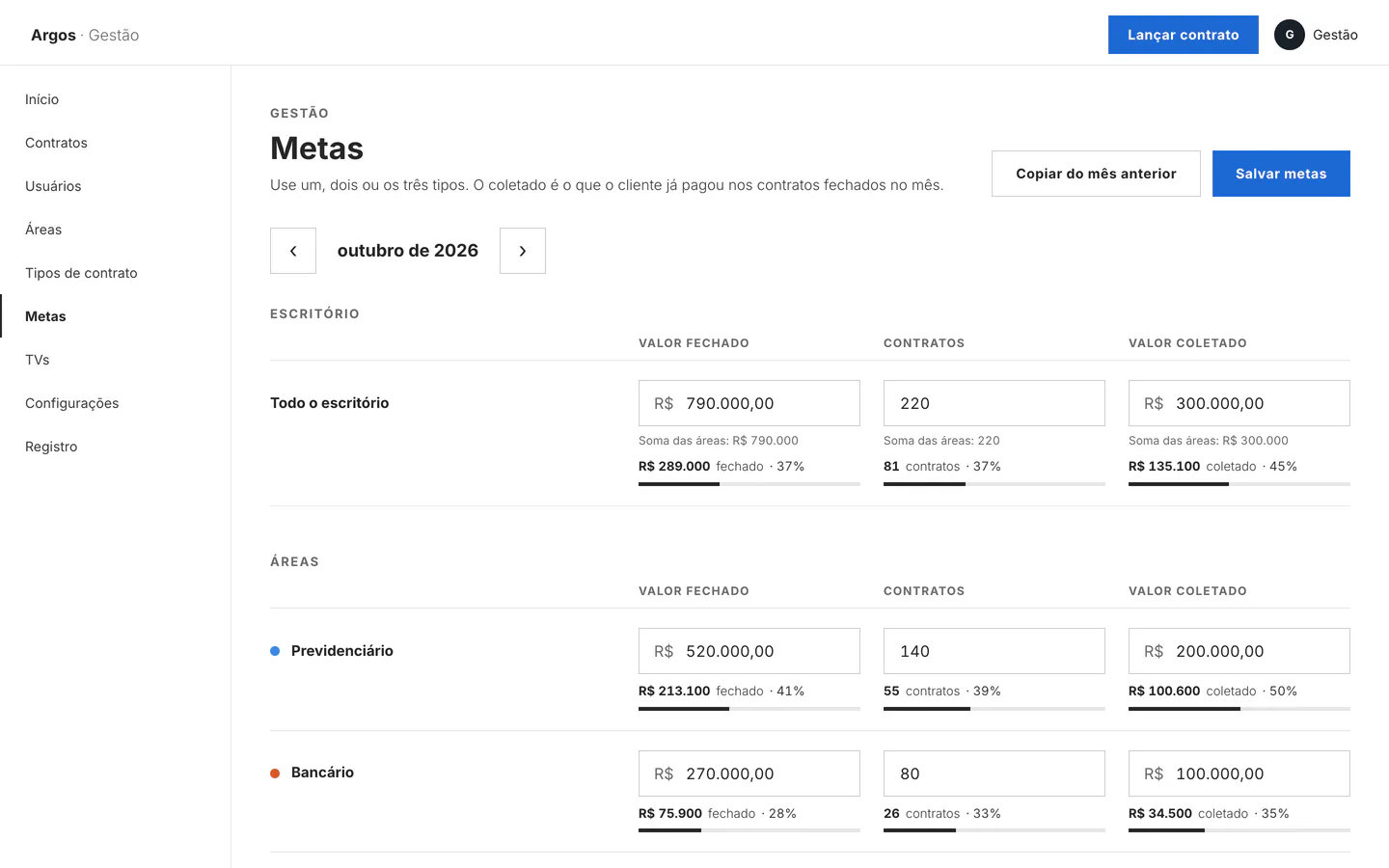1389x868 pixels.
Task: Click the "outubro de 2026" month label
Action: (x=408, y=251)
